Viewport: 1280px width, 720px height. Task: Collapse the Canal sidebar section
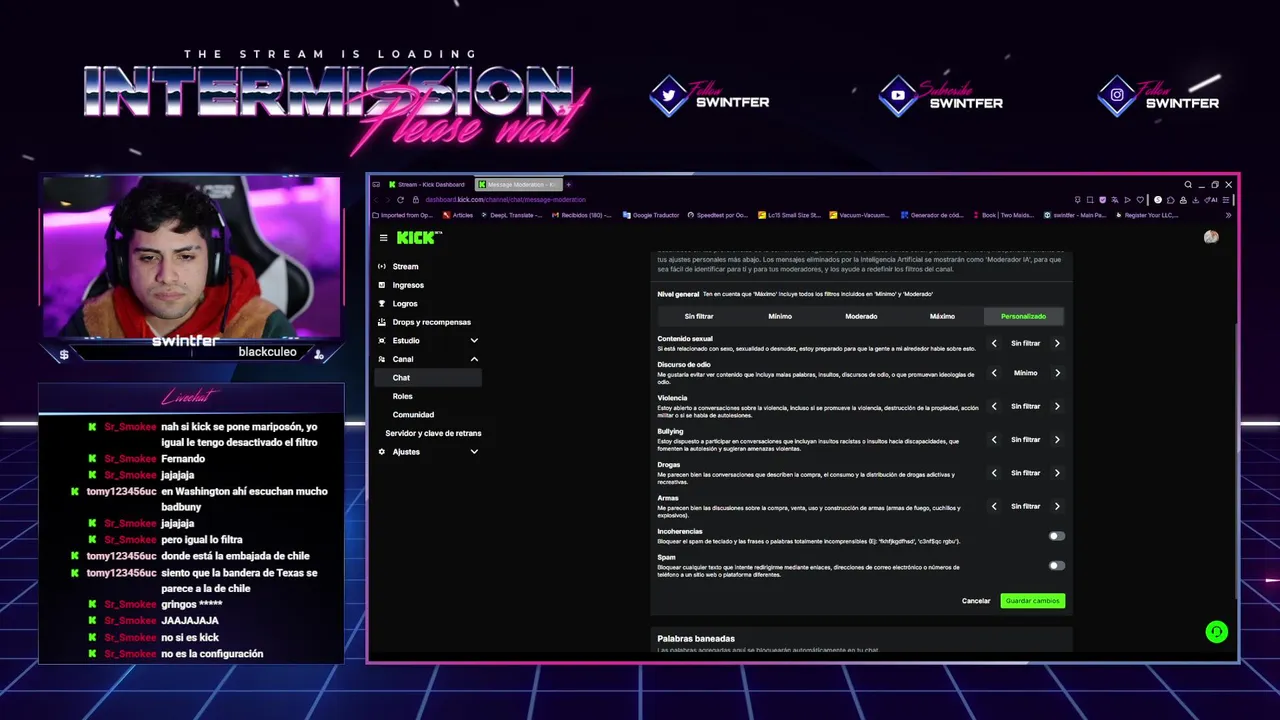pos(474,359)
